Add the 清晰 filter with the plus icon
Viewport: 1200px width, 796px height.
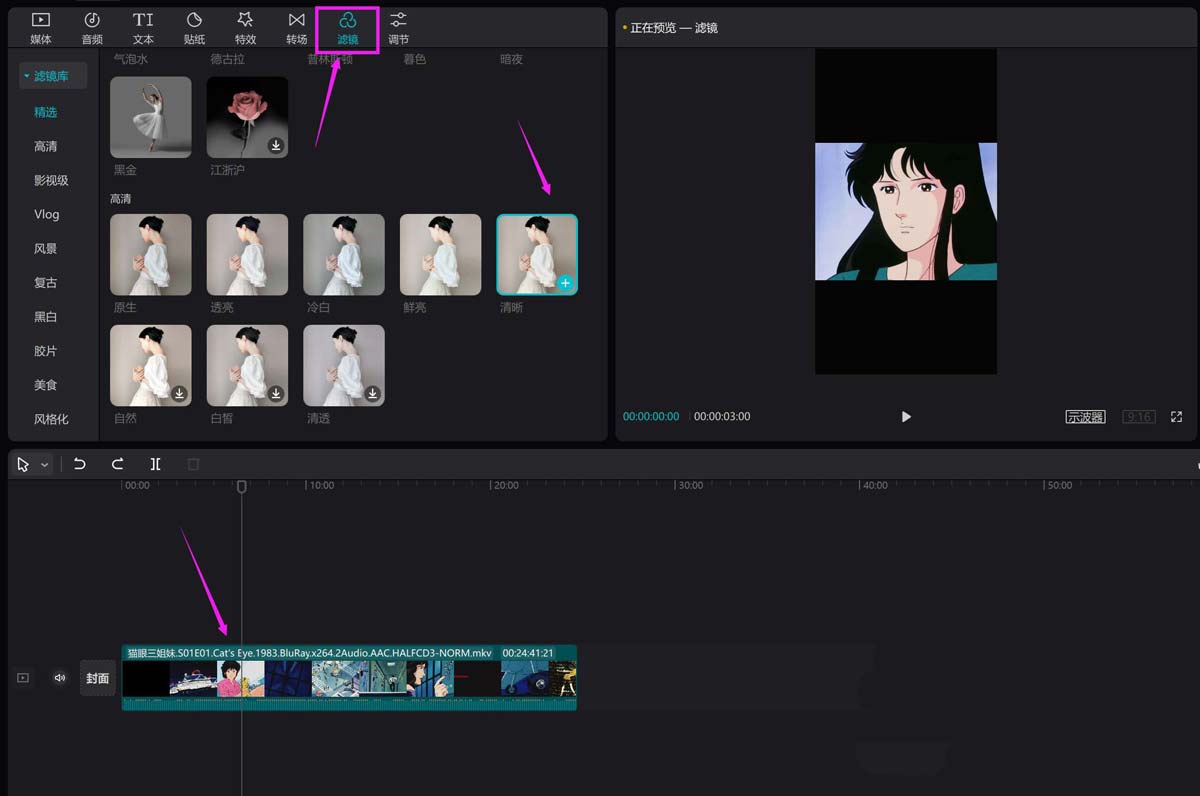[x=565, y=283]
